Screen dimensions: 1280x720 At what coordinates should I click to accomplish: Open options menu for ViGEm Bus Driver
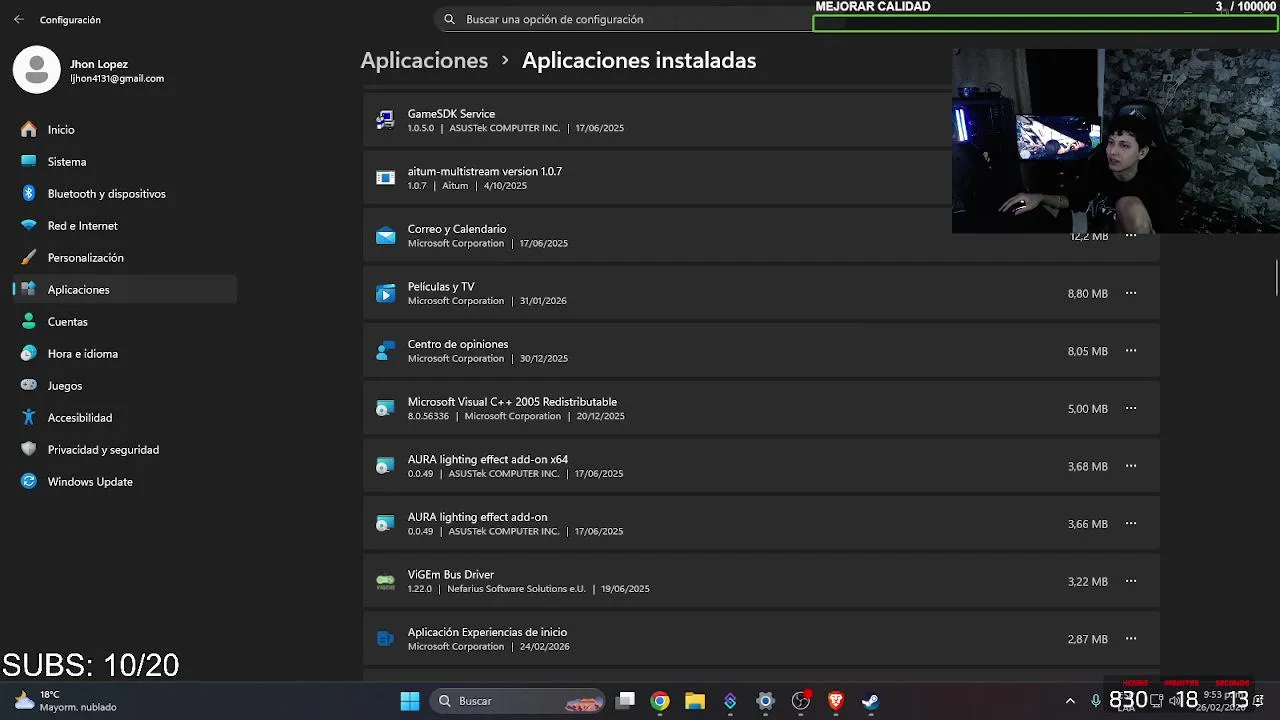[x=1131, y=581]
